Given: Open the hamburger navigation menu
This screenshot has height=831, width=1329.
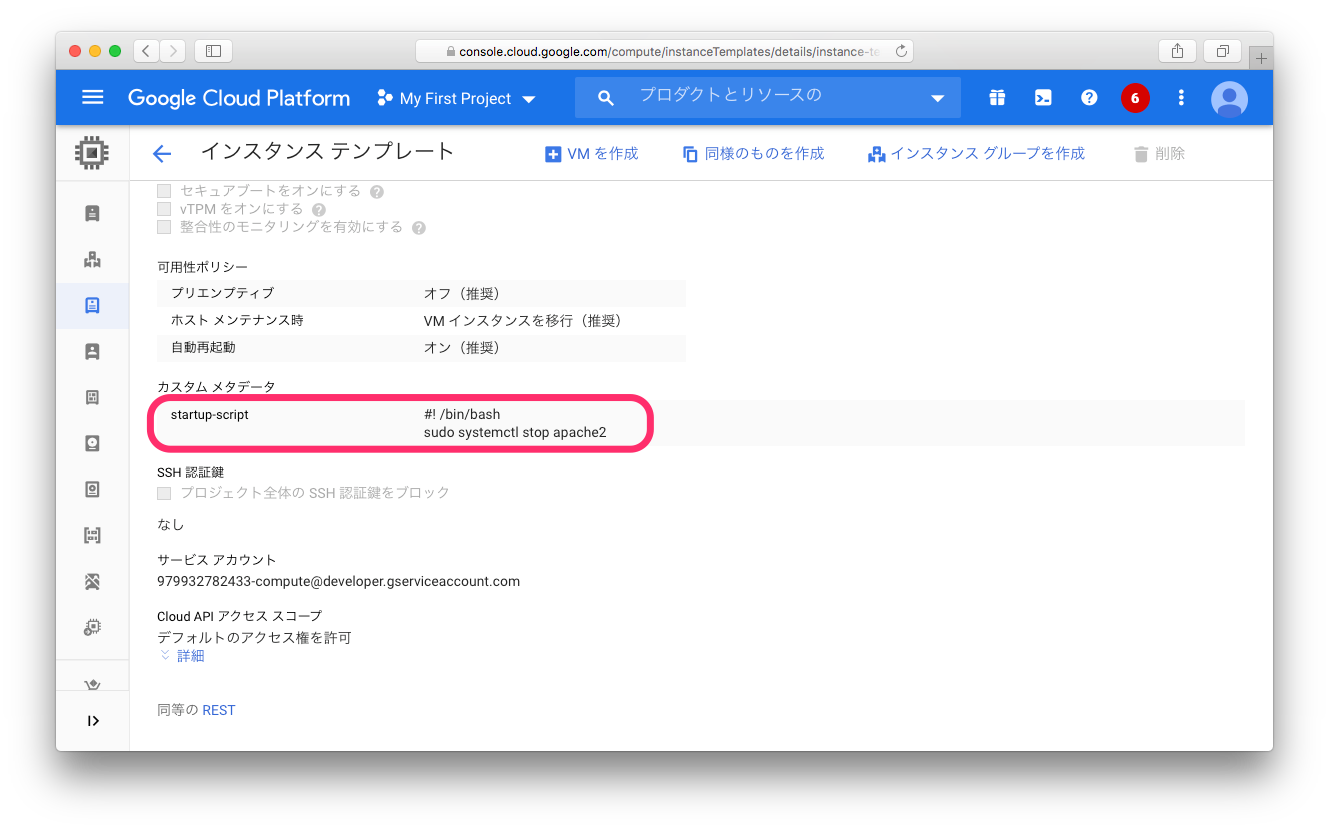Looking at the screenshot, I should tap(92, 97).
